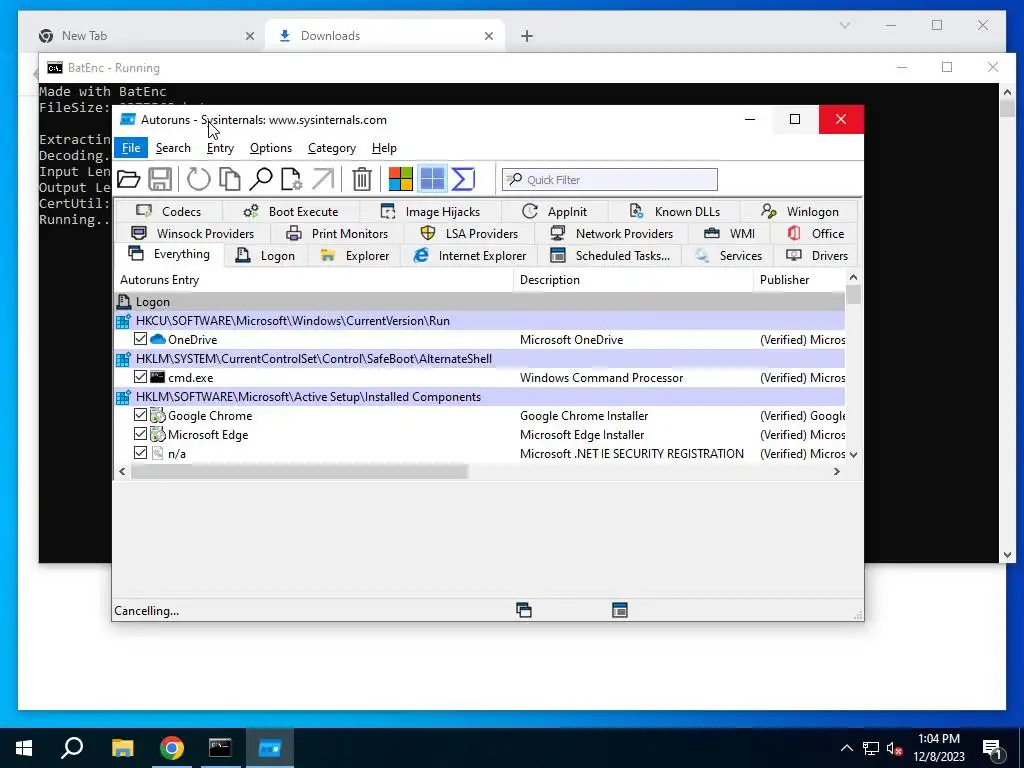
Task: Open Google Chrome from the taskbar
Action: click(x=172, y=748)
